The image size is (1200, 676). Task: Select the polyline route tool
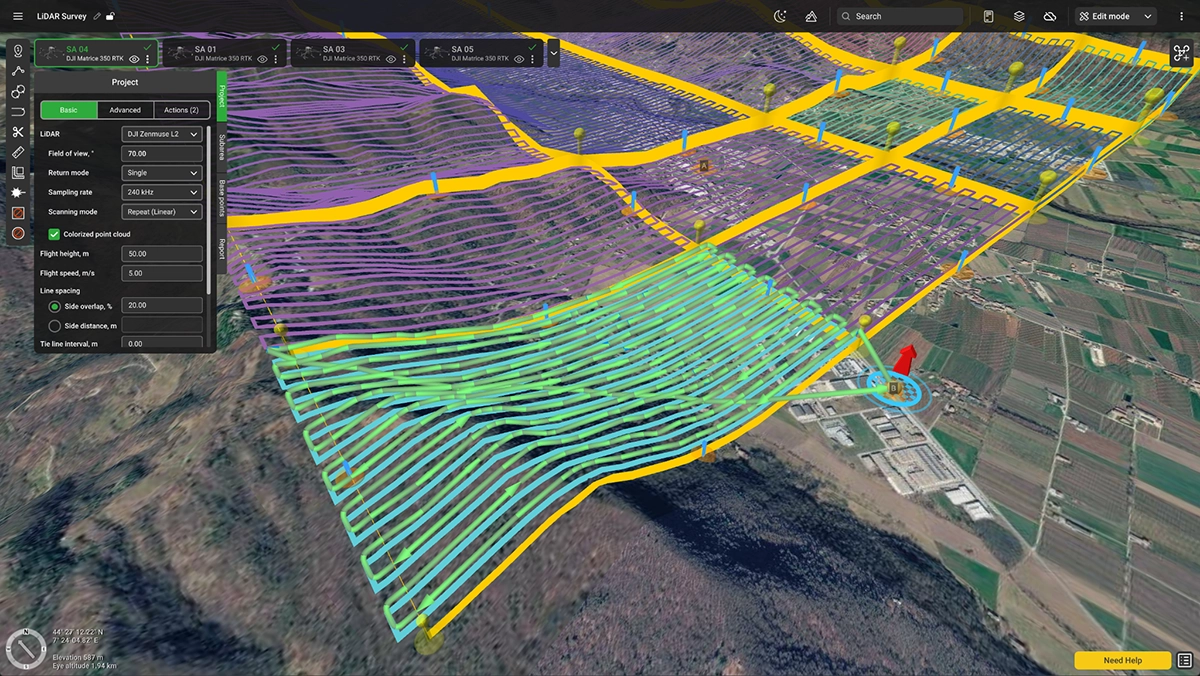click(x=18, y=71)
